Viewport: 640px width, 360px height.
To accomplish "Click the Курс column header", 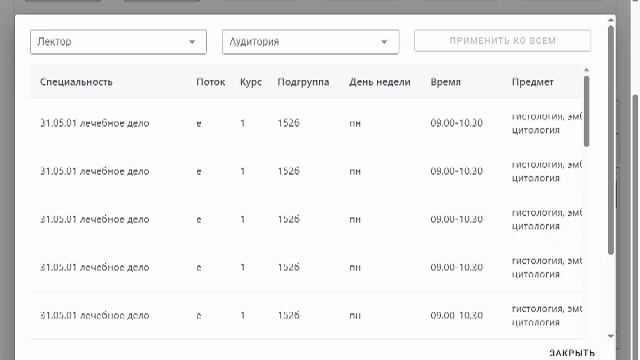I will coord(251,82).
